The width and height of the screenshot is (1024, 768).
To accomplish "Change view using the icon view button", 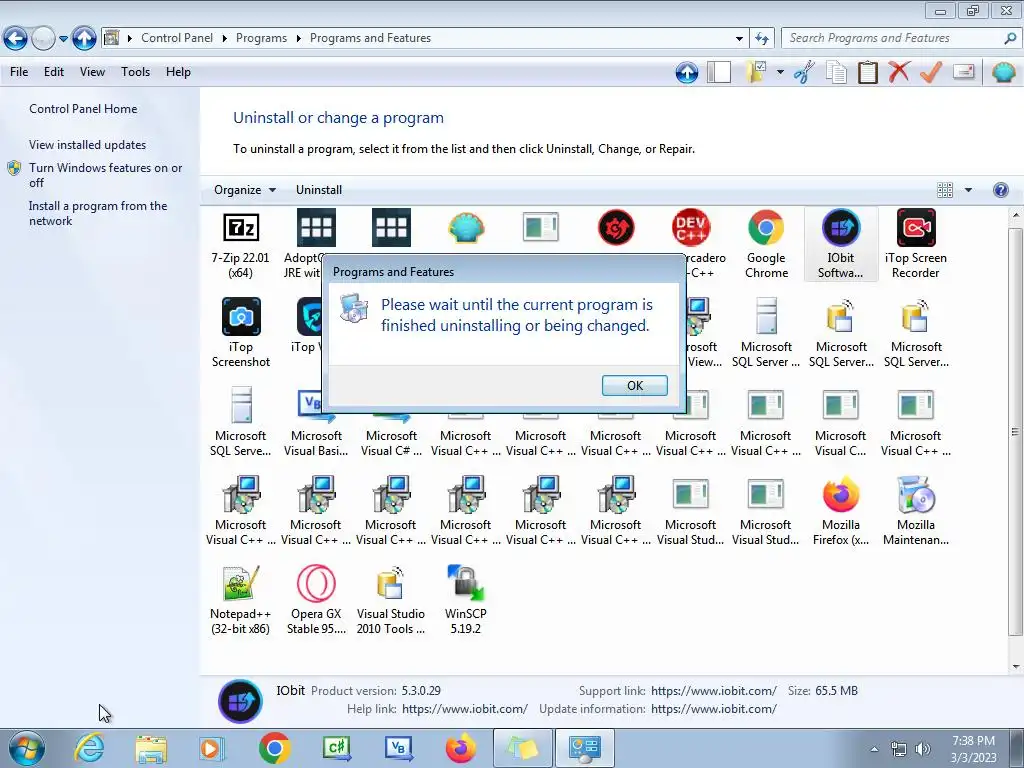I will (x=945, y=190).
